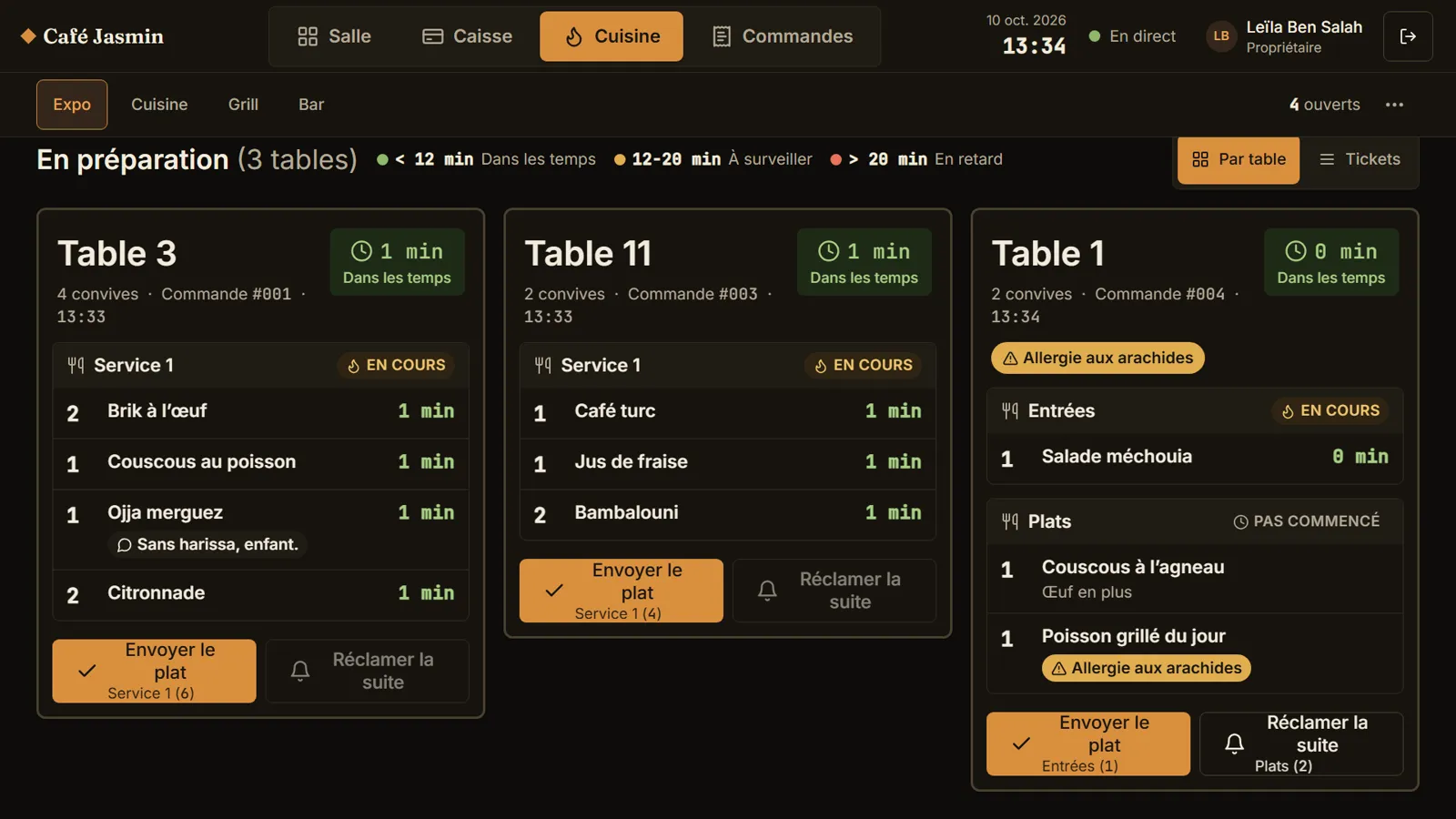Click the Plats cutlery icon on Table 1
The height and width of the screenshot is (819, 1456).
point(1010,521)
